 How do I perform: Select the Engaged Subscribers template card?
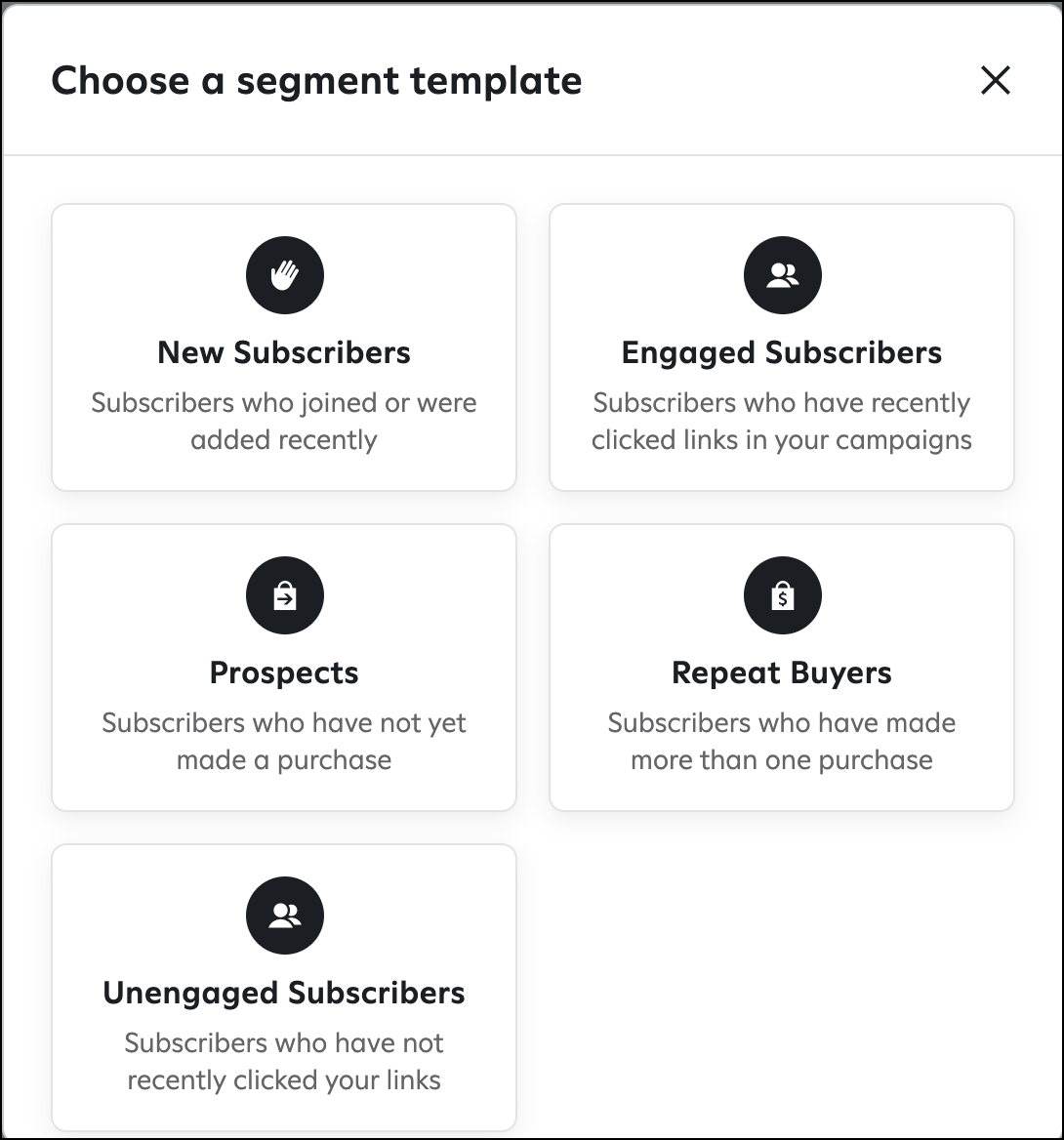coord(782,346)
